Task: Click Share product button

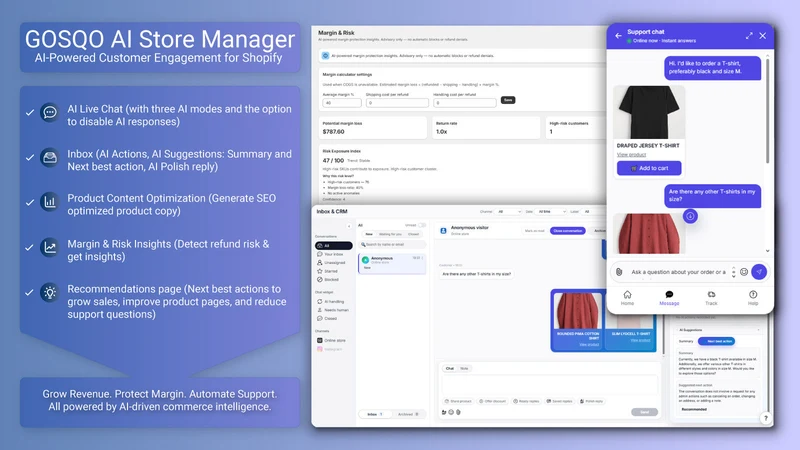Action: tap(458, 402)
